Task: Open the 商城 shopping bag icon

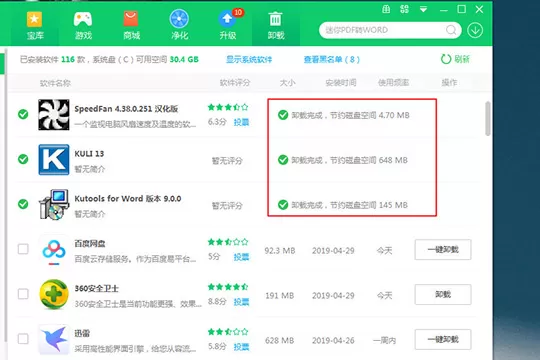Action: (131, 25)
